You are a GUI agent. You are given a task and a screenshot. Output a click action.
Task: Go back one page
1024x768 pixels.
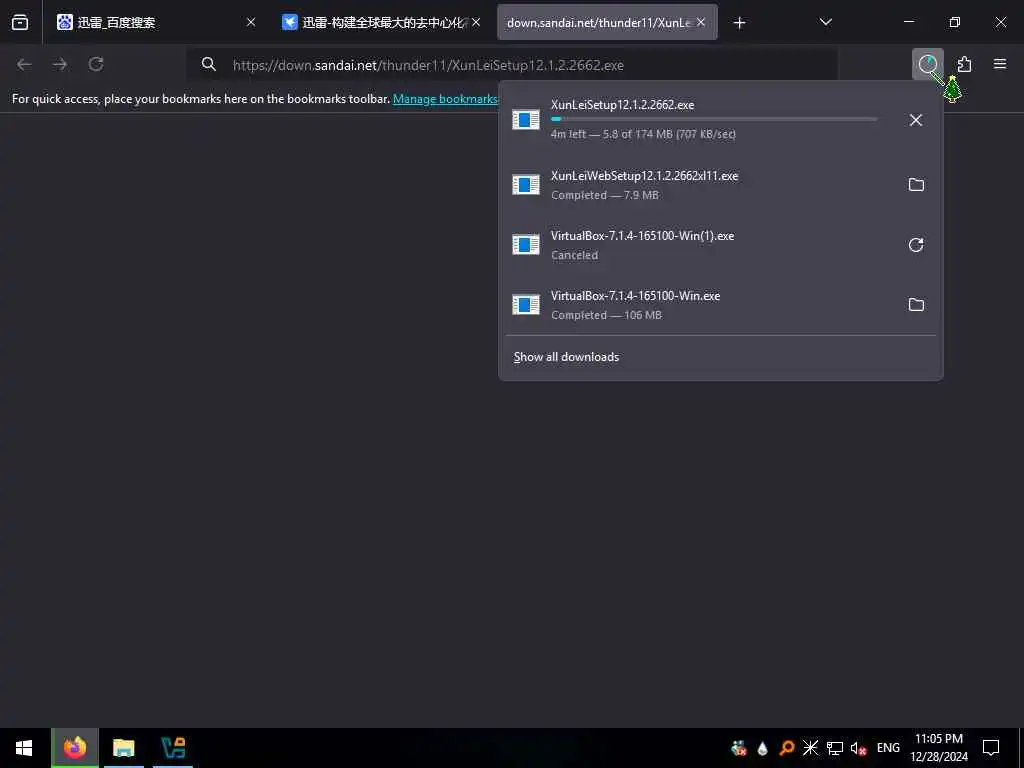point(24,64)
